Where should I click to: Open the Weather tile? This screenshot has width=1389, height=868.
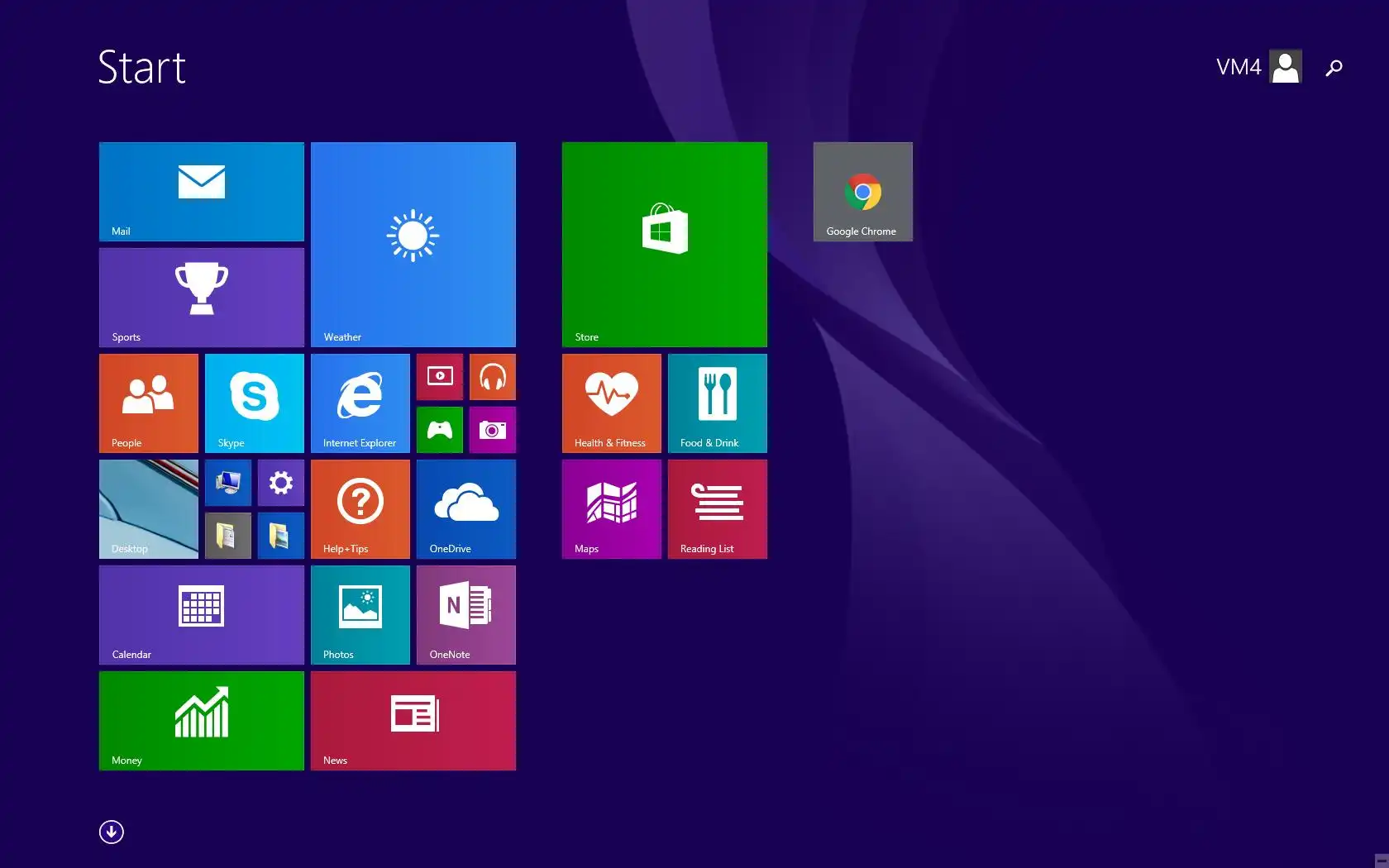(413, 245)
